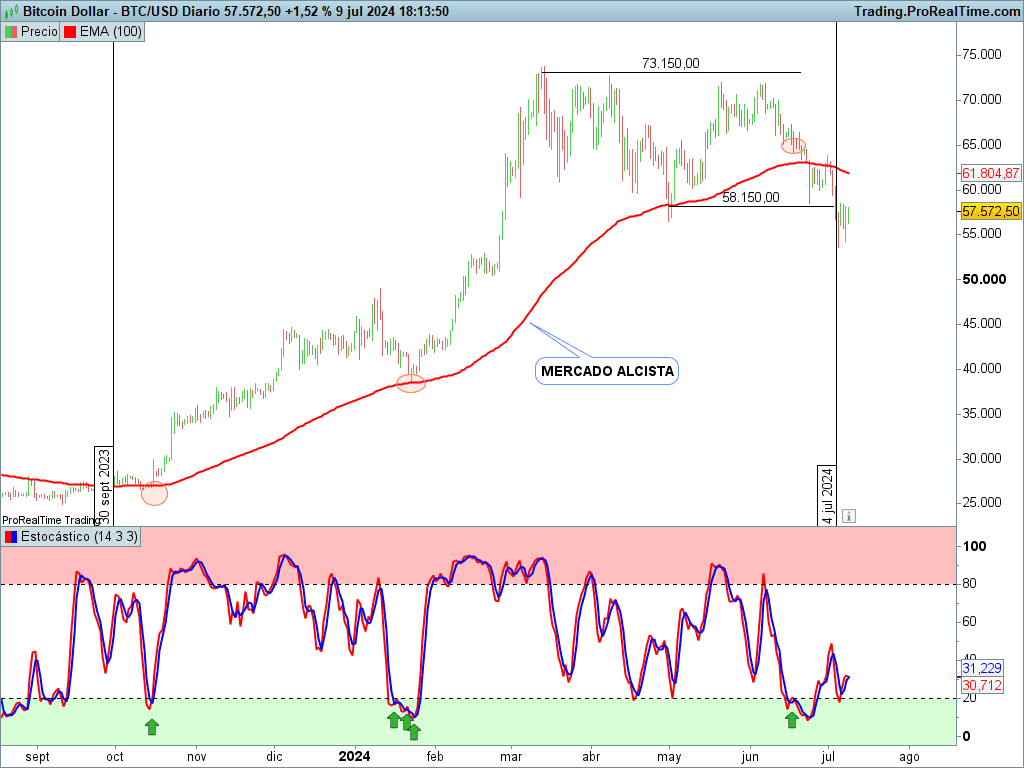
Task: Click the Estocástico red-blue legend icon
Action: click(11, 537)
